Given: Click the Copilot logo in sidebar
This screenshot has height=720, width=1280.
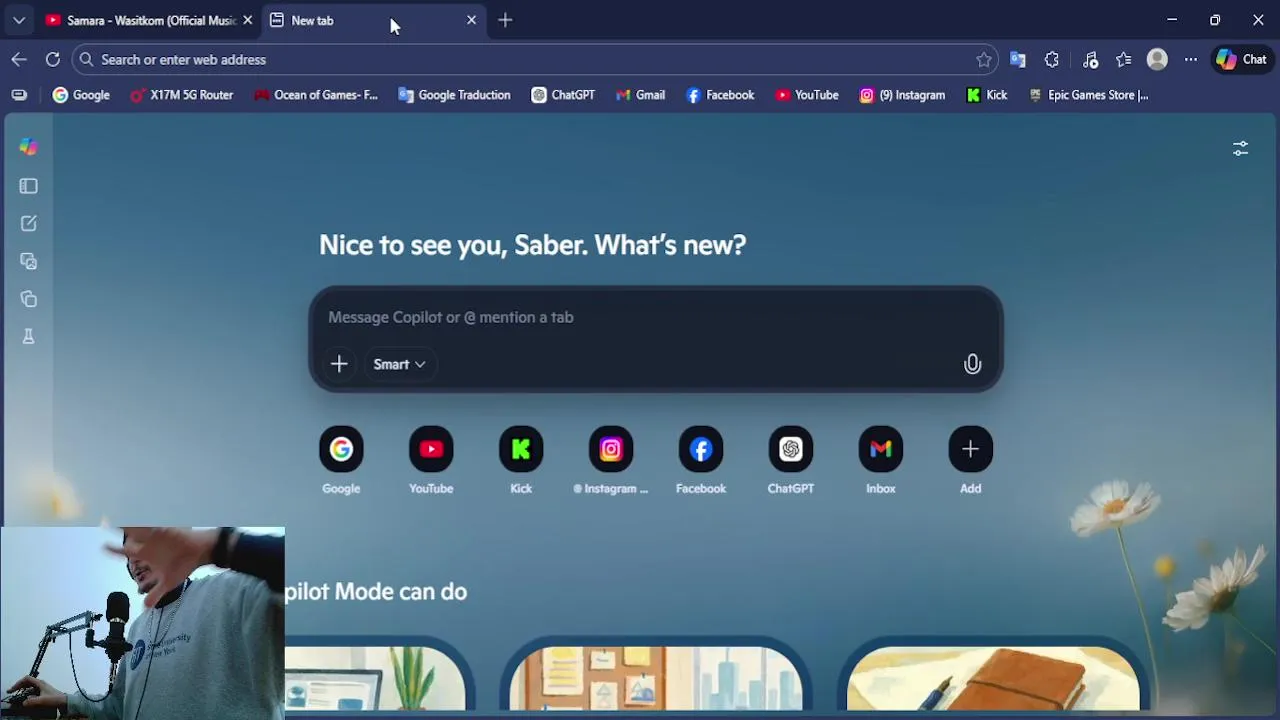Looking at the screenshot, I should coord(29,147).
